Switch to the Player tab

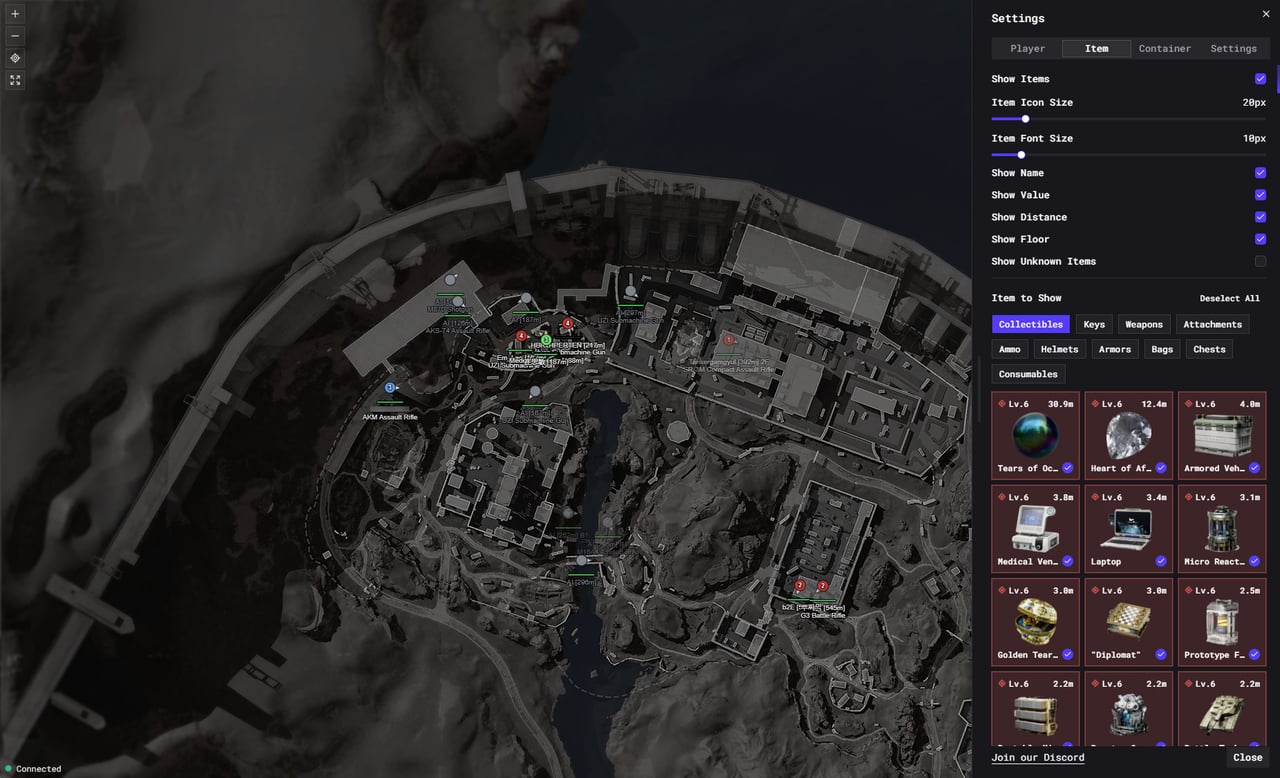(1027, 48)
